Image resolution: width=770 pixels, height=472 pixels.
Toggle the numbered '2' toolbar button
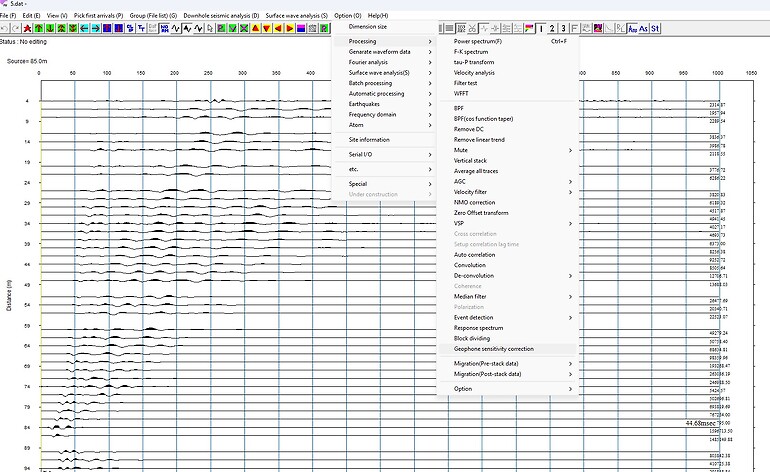pyautogui.click(x=552, y=28)
